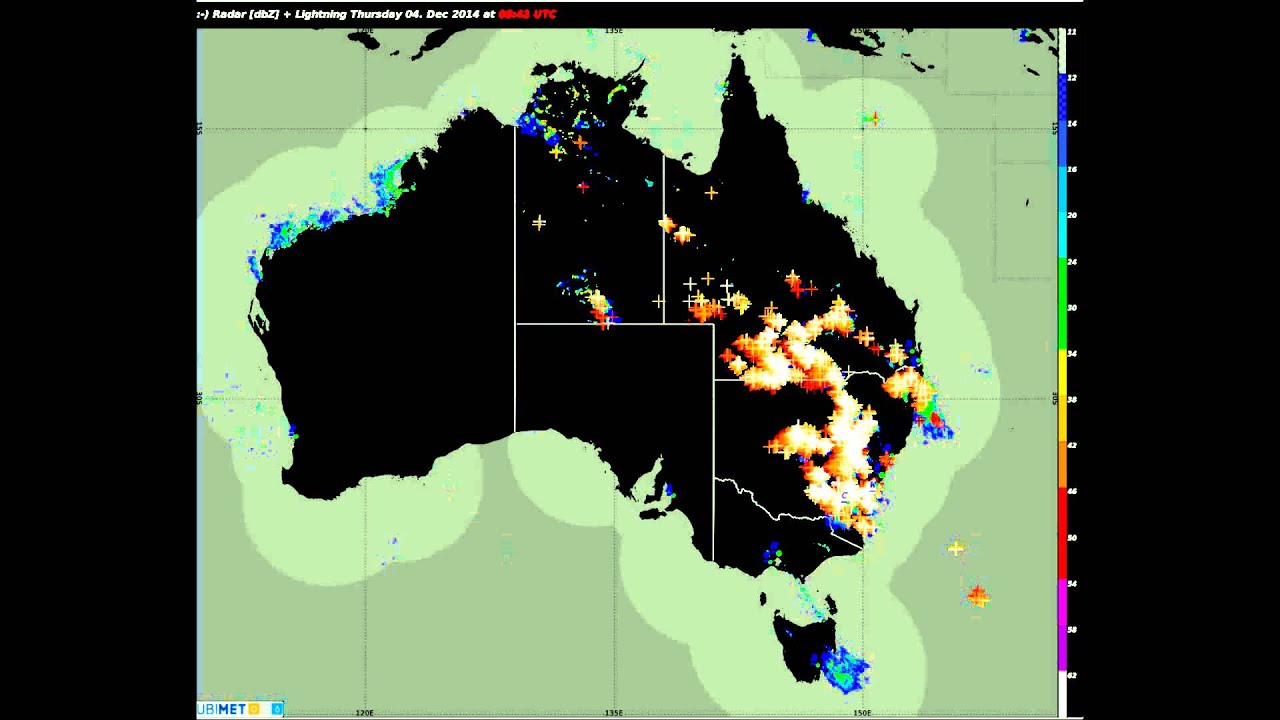Click the '135E' longitude label on bottom axis

[x=613, y=713]
